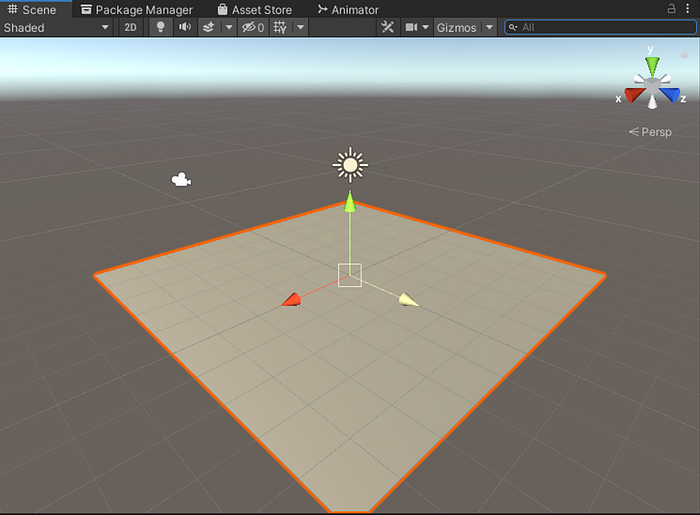Click the scene camera settings icon
The width and height of the screenshot is (700, 515).
[x=411, y=27]
